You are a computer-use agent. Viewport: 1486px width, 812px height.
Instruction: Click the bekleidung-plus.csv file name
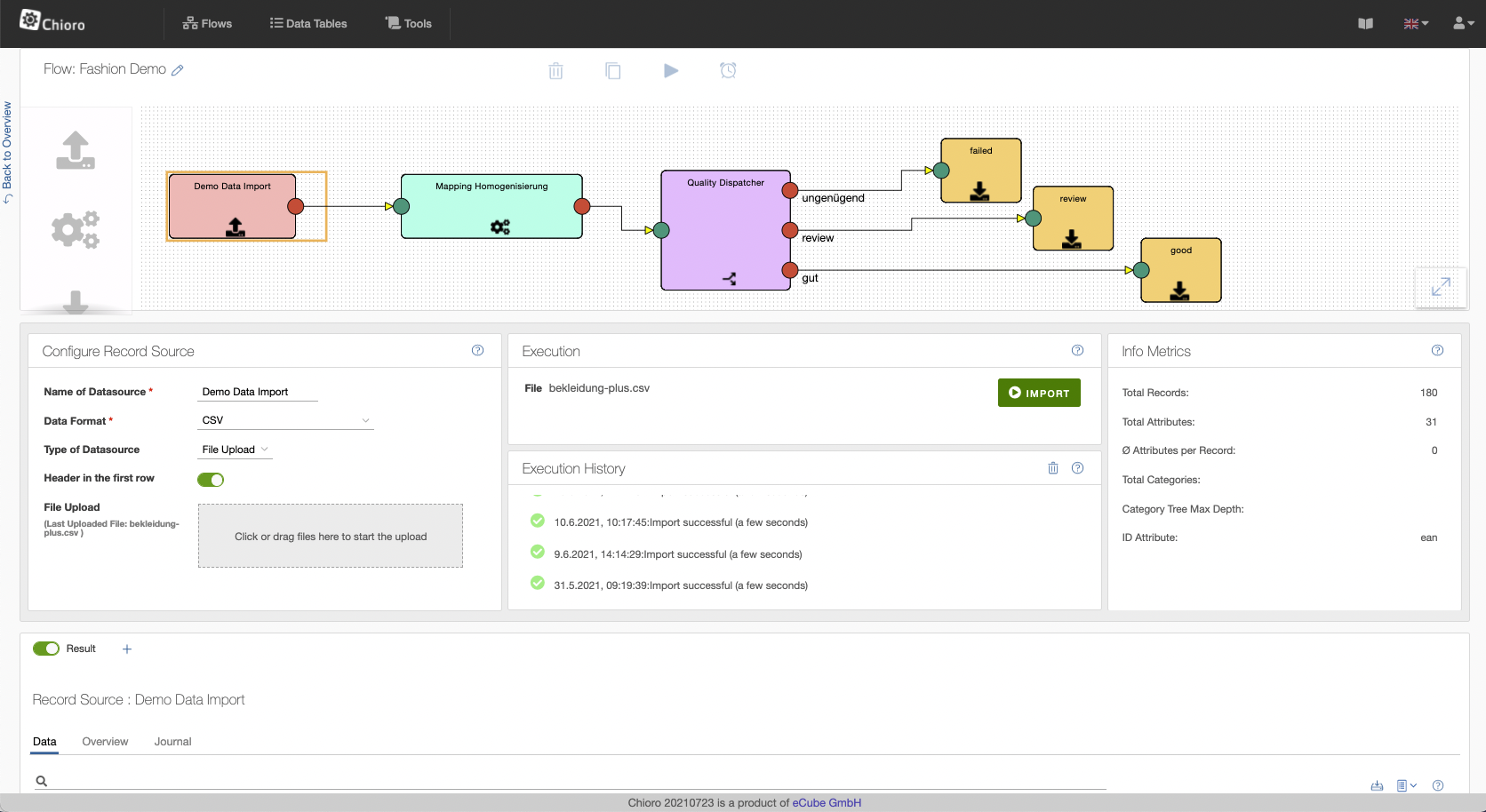599,388
